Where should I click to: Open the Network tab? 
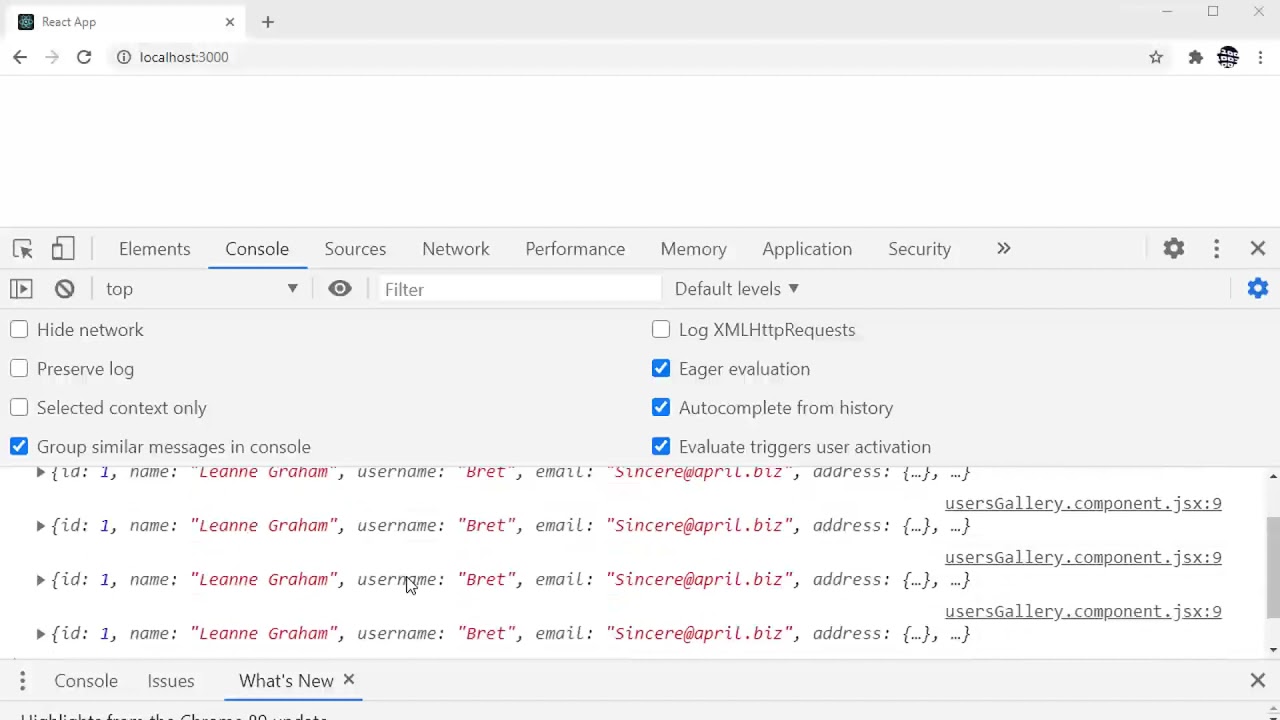(x=456, y=249)
